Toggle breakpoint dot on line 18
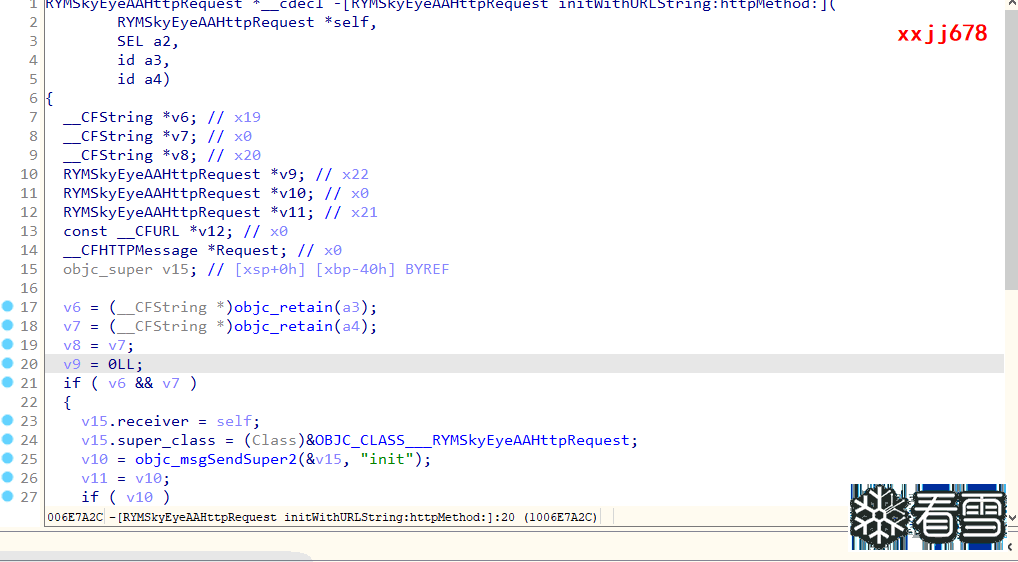This screenshot has width=1018, height=562. pyautogui.click(x=7, y=325)
